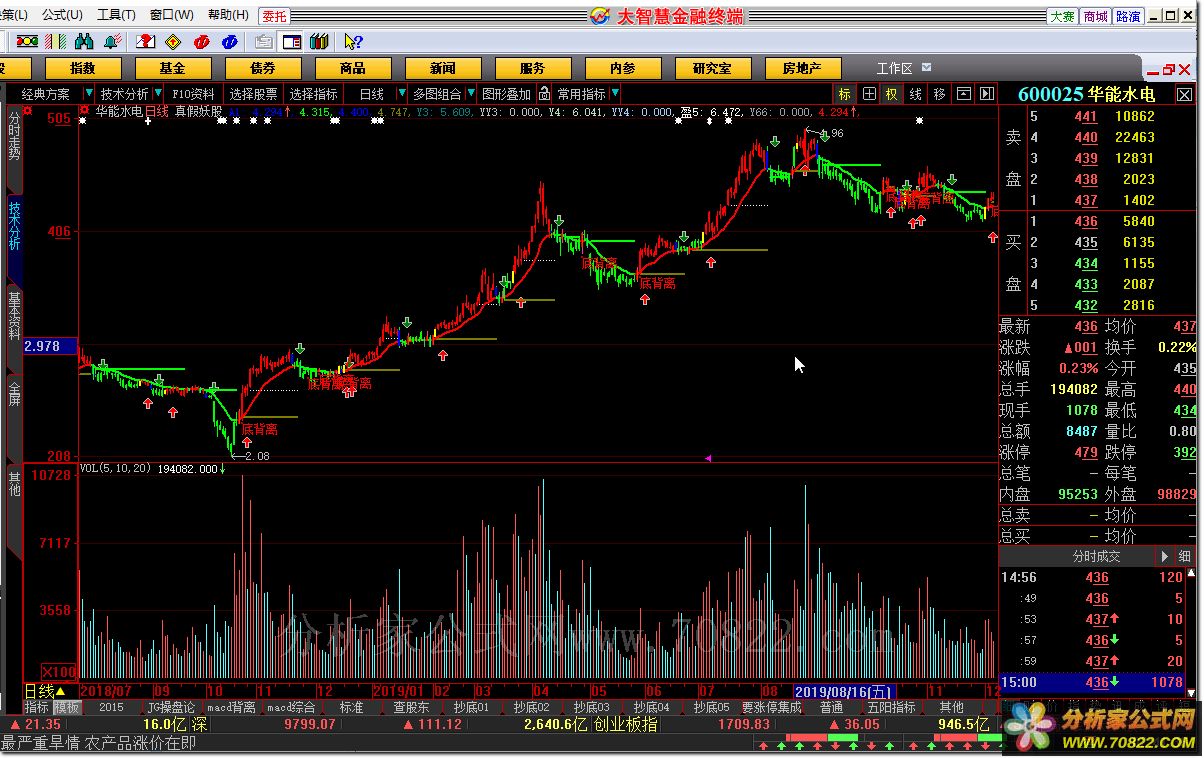Expand the 常用指标 dropdown arrow
This screenshot has height=758, width=1204.
point(614,93)
